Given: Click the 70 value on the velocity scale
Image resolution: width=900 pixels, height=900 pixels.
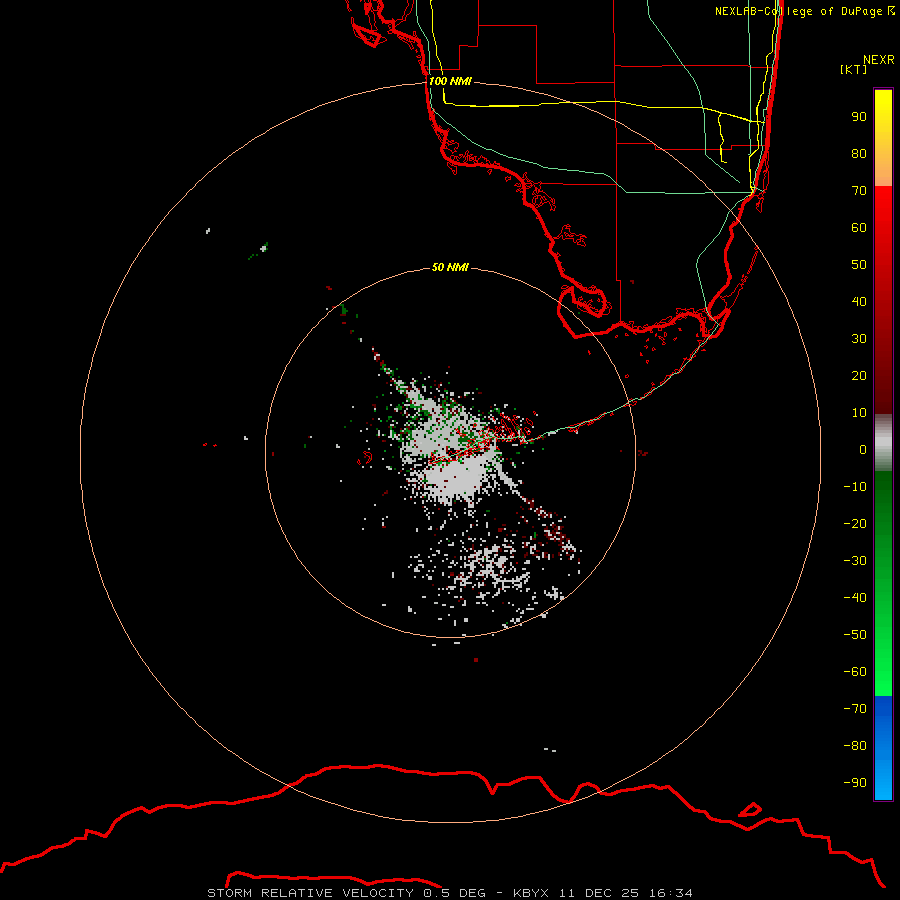Looking at the screenshot, I should [x=859, y=191].
